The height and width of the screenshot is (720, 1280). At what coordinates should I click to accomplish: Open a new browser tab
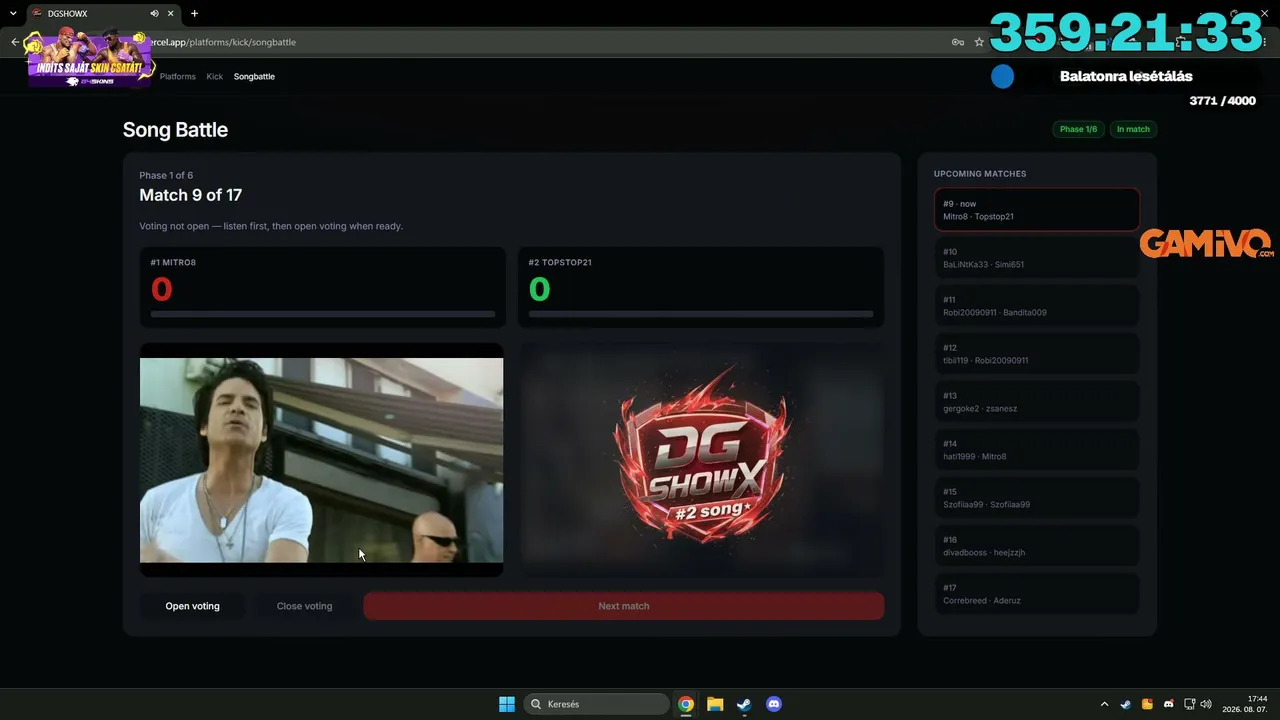pyautogui.click(x=194, y=13)
